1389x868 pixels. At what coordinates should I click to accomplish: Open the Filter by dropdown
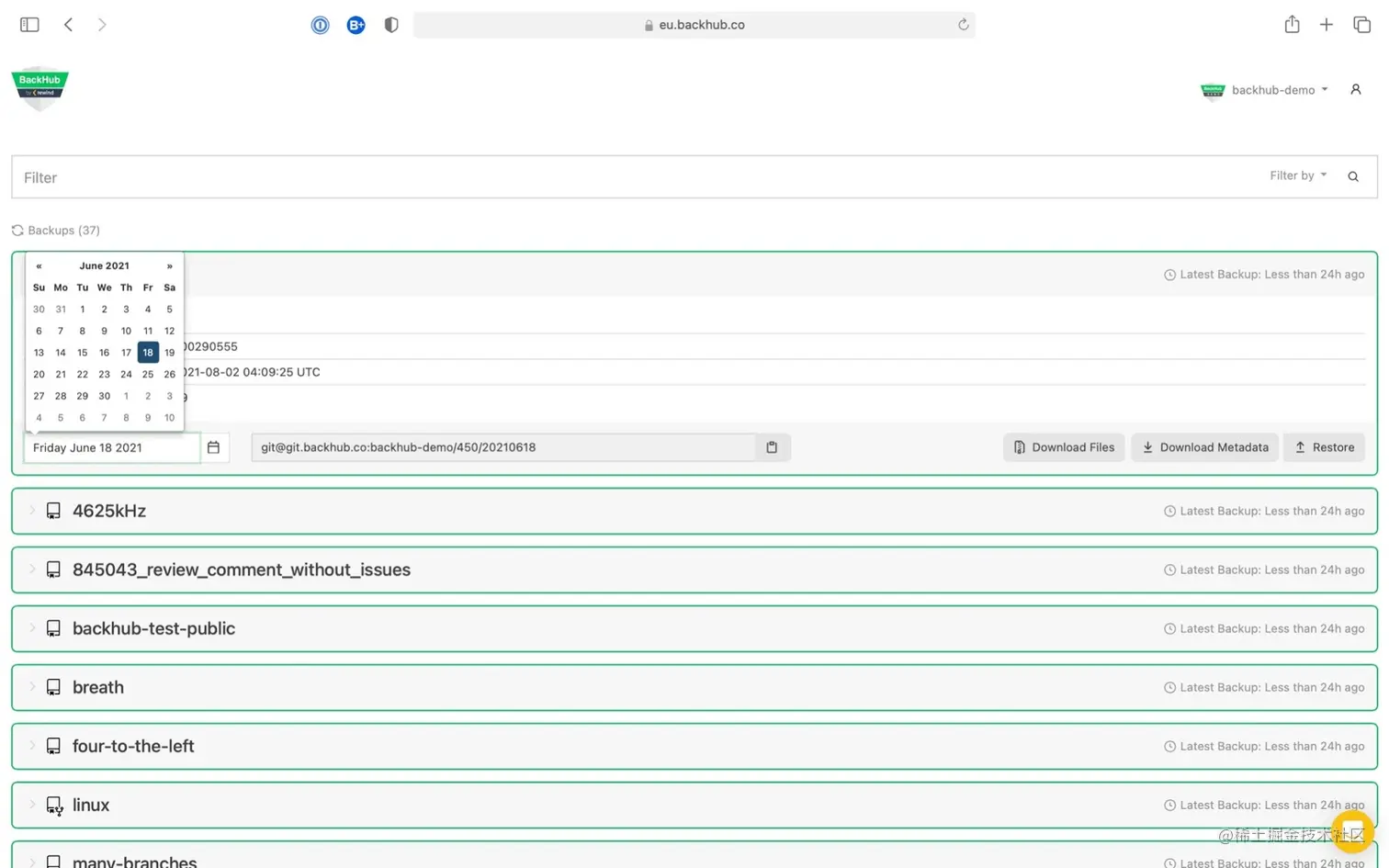point(1297,175)
